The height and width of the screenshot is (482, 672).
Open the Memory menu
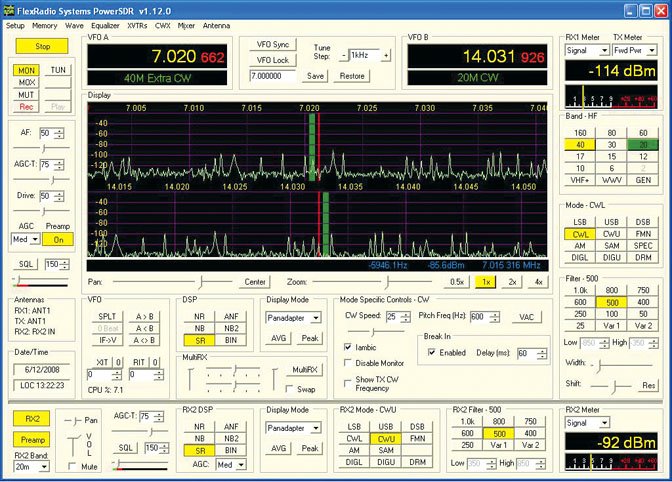[45, 26]
